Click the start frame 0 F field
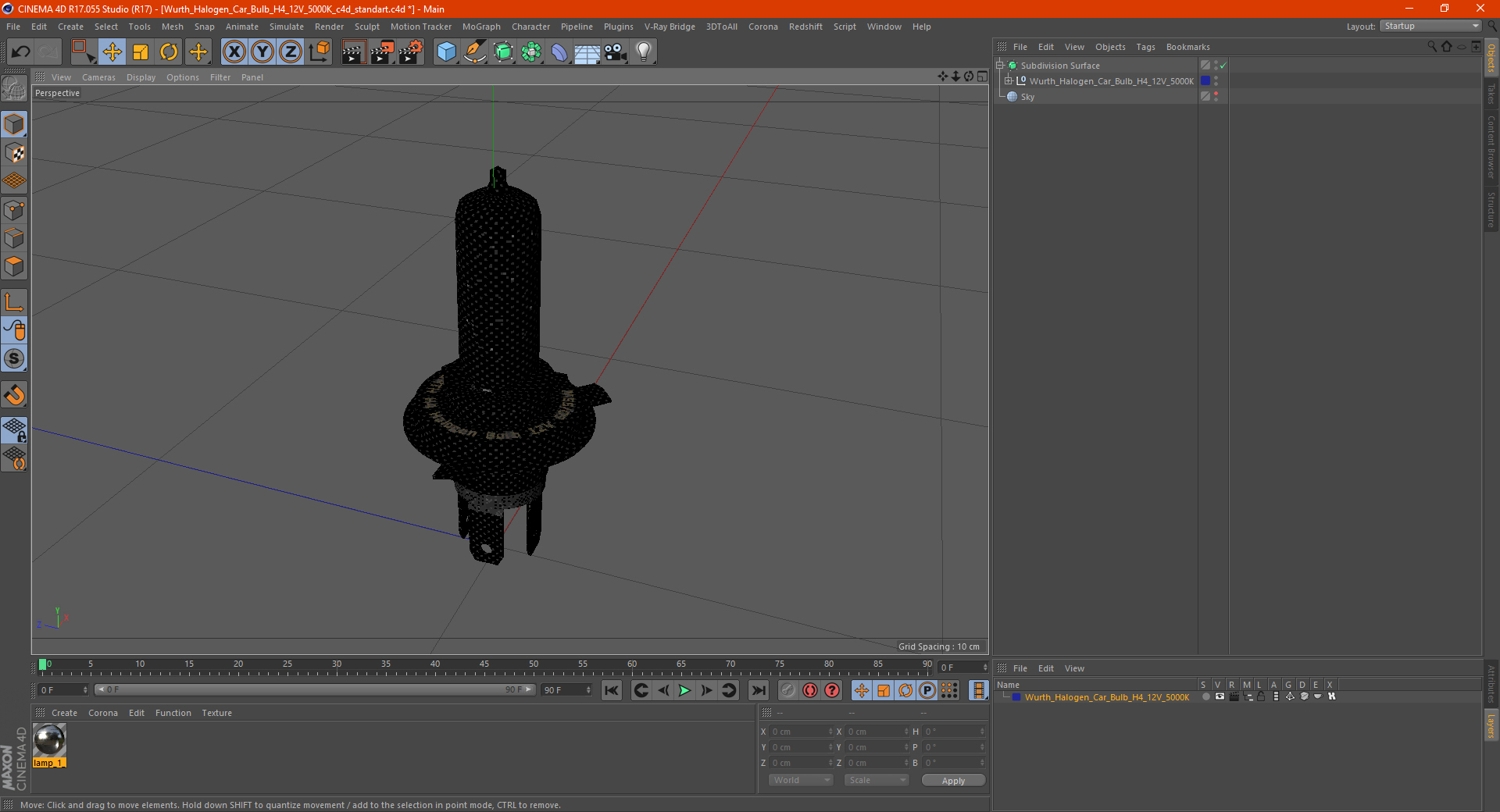1500x812 pixels. [62, 690]
